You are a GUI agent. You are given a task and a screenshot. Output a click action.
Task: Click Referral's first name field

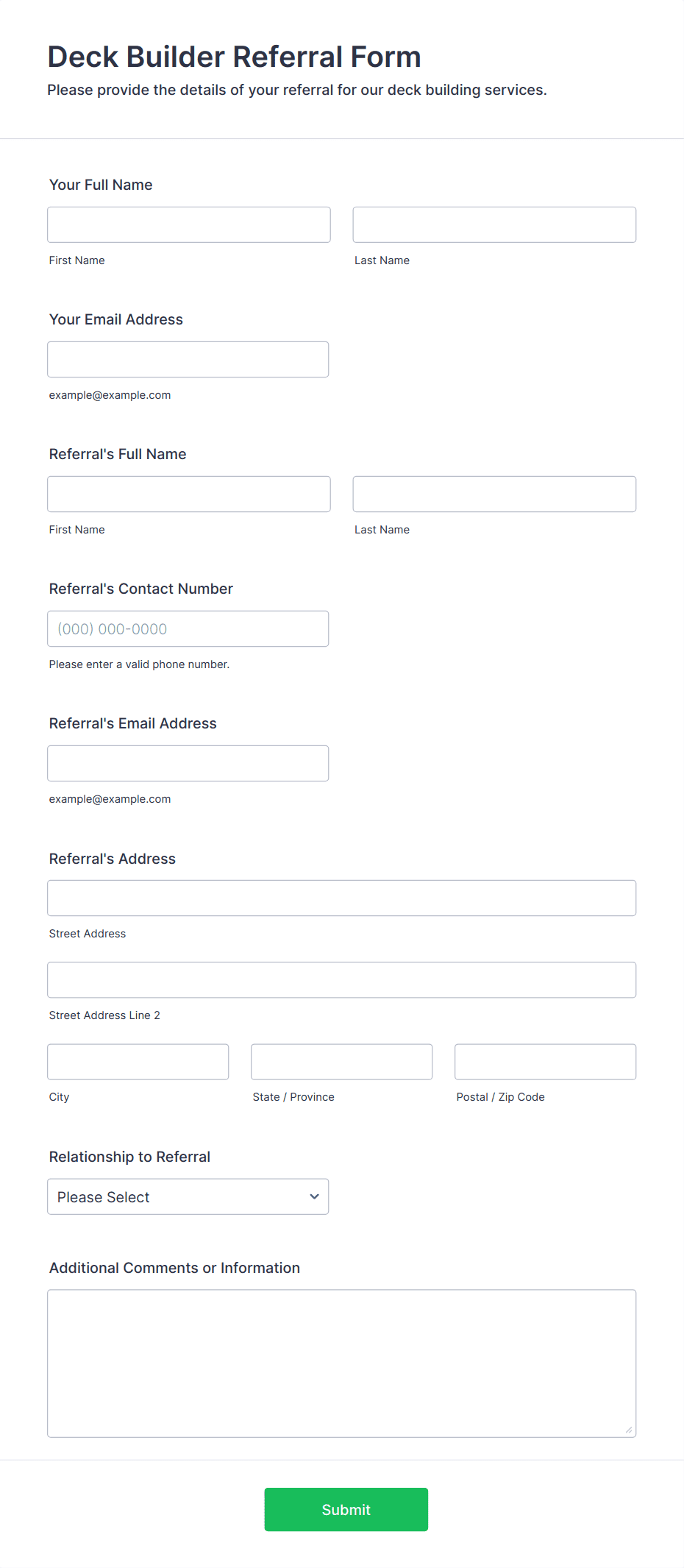pos(189,494)
